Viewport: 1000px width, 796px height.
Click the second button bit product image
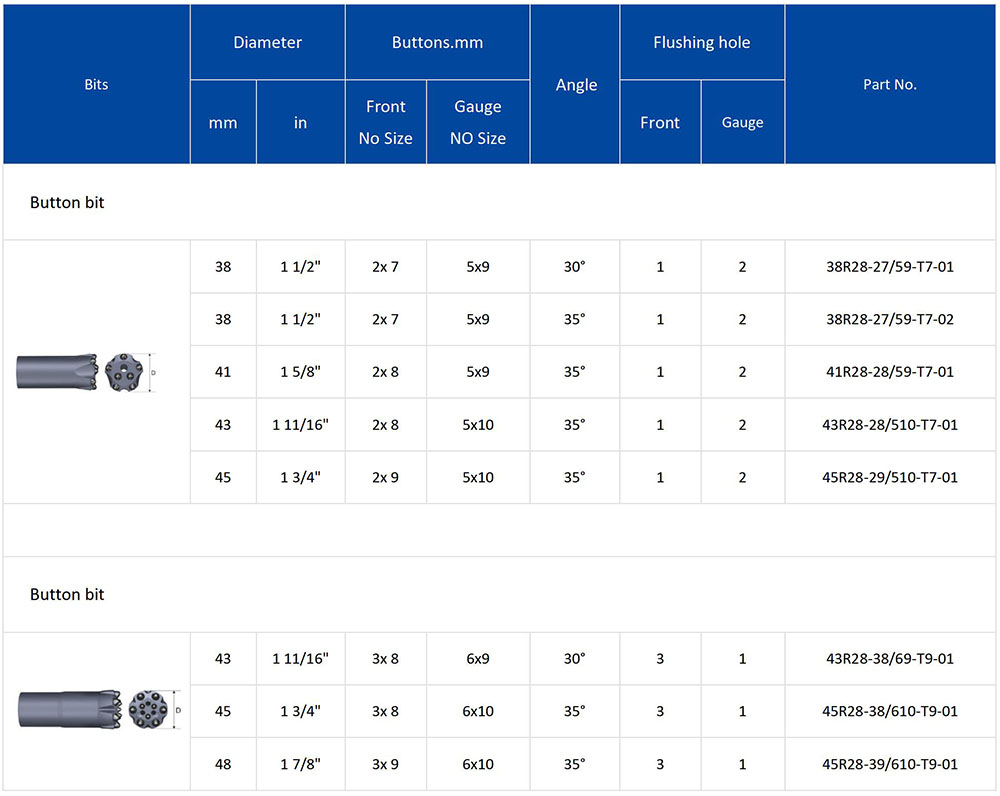tap(98, 710)
